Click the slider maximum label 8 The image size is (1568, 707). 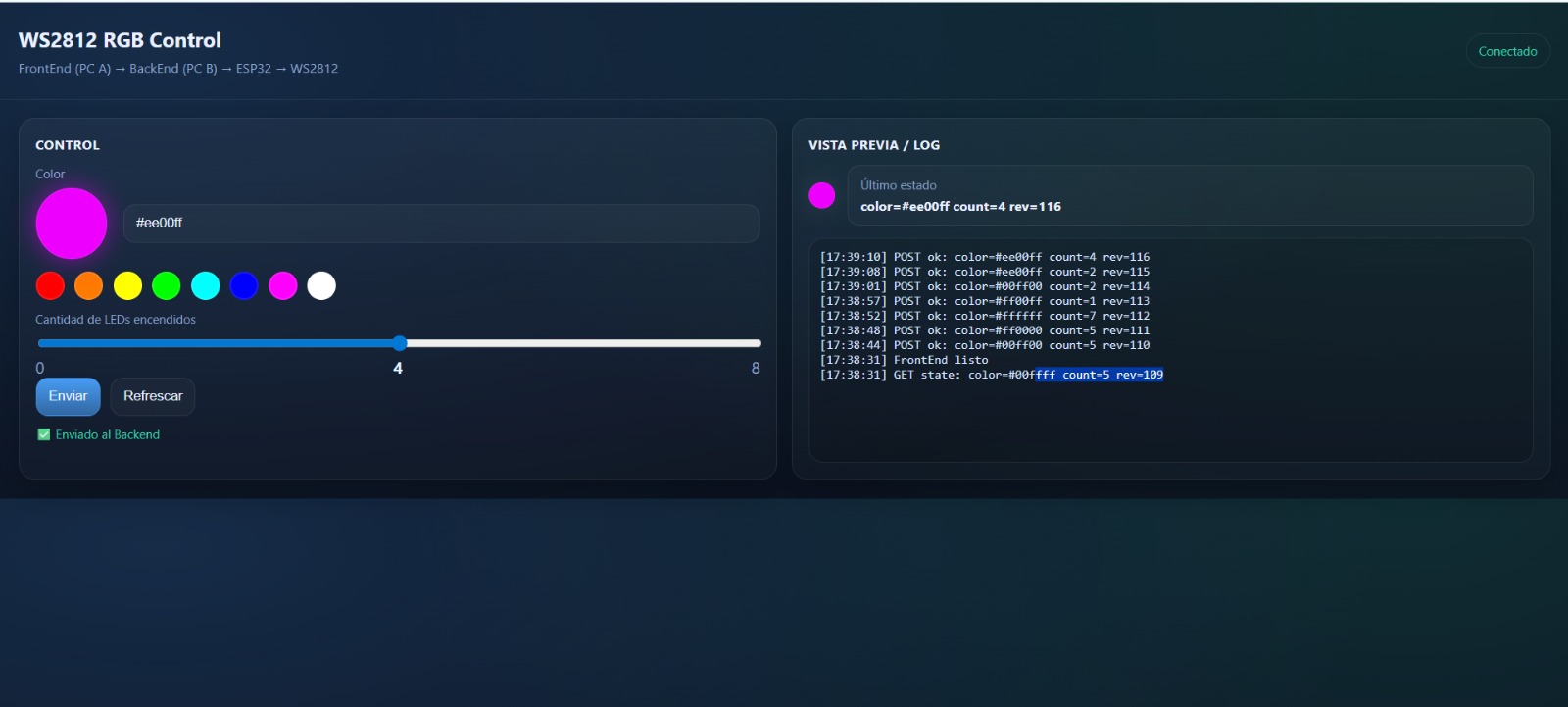756,368
